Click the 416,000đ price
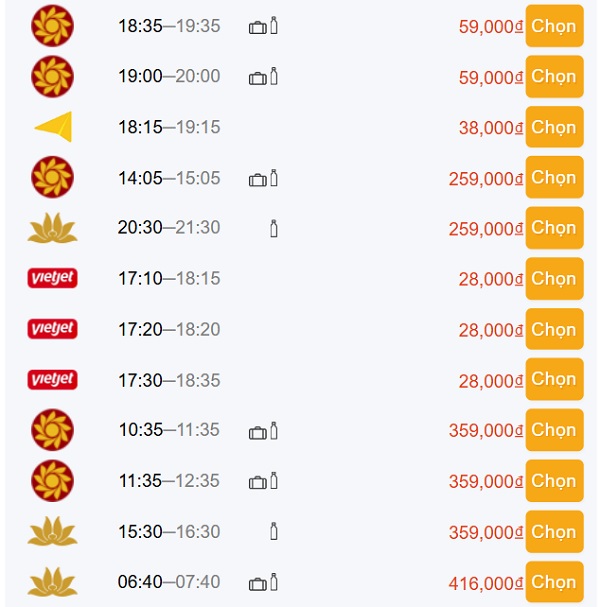The height and width of the screenshot is (607, 600). coord(486,583)
